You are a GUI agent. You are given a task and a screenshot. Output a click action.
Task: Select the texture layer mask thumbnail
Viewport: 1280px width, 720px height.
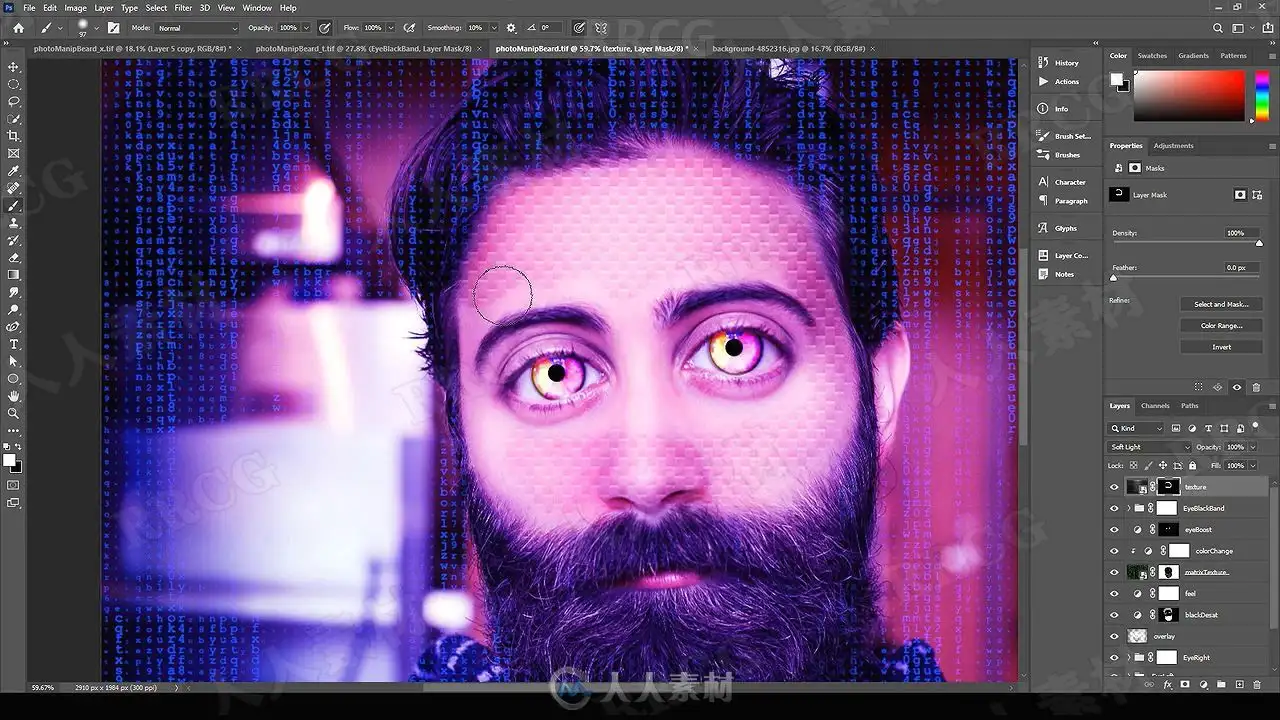(x=1168, y=487)
